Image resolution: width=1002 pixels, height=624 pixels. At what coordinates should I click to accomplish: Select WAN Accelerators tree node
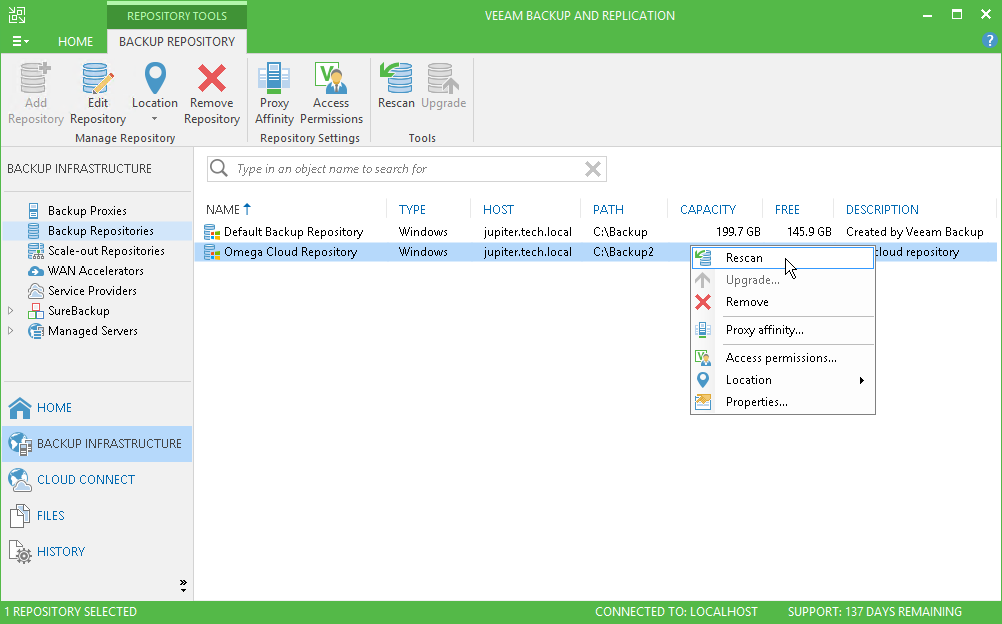pos(95,271)
